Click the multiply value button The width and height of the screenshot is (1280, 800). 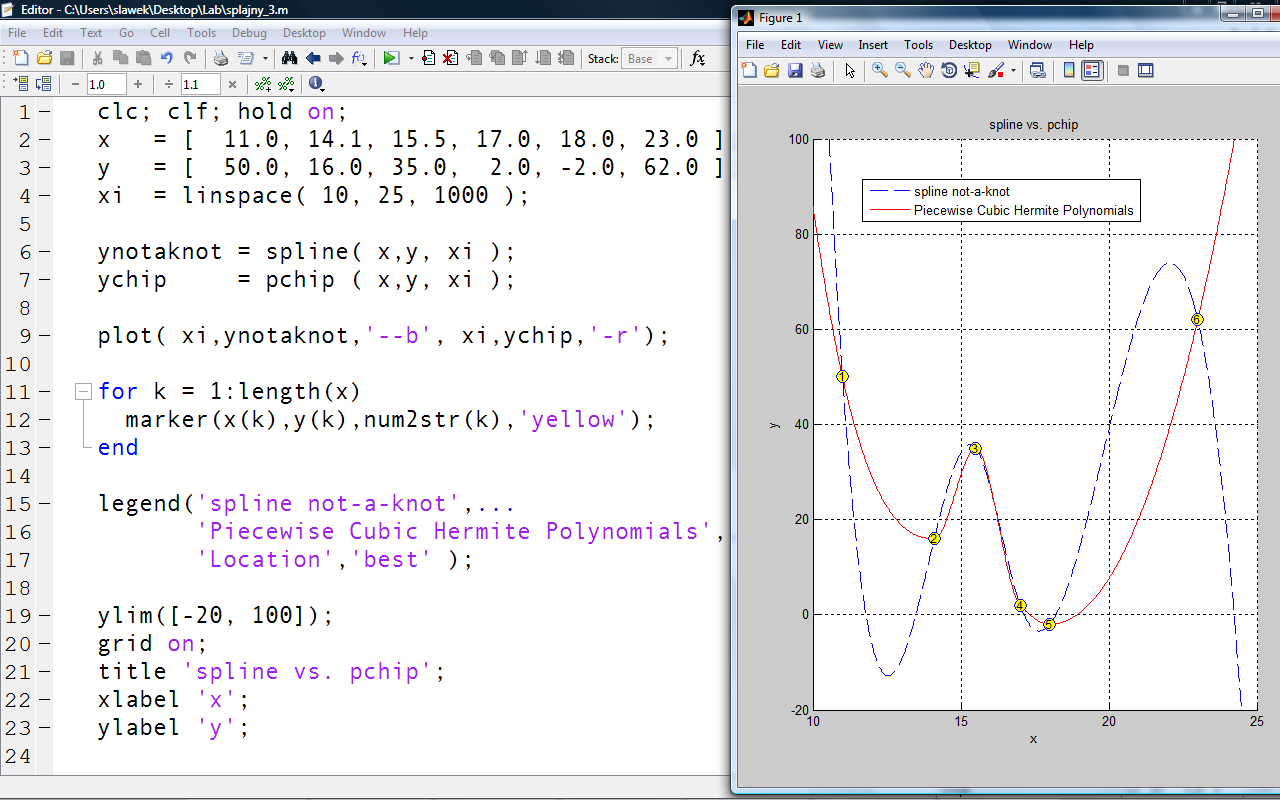[x=232, y=84]
